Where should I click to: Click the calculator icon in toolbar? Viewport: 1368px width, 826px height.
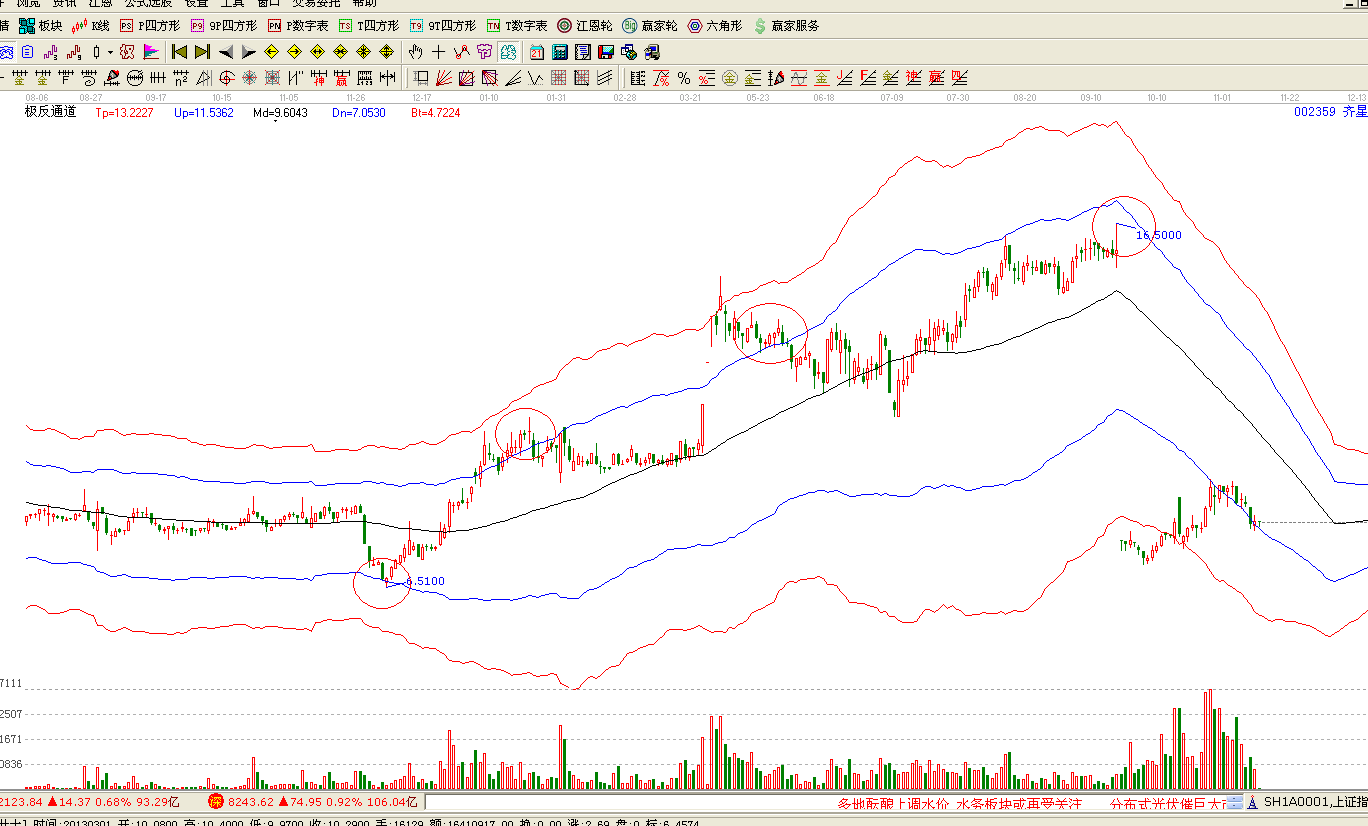click(560, 52)
